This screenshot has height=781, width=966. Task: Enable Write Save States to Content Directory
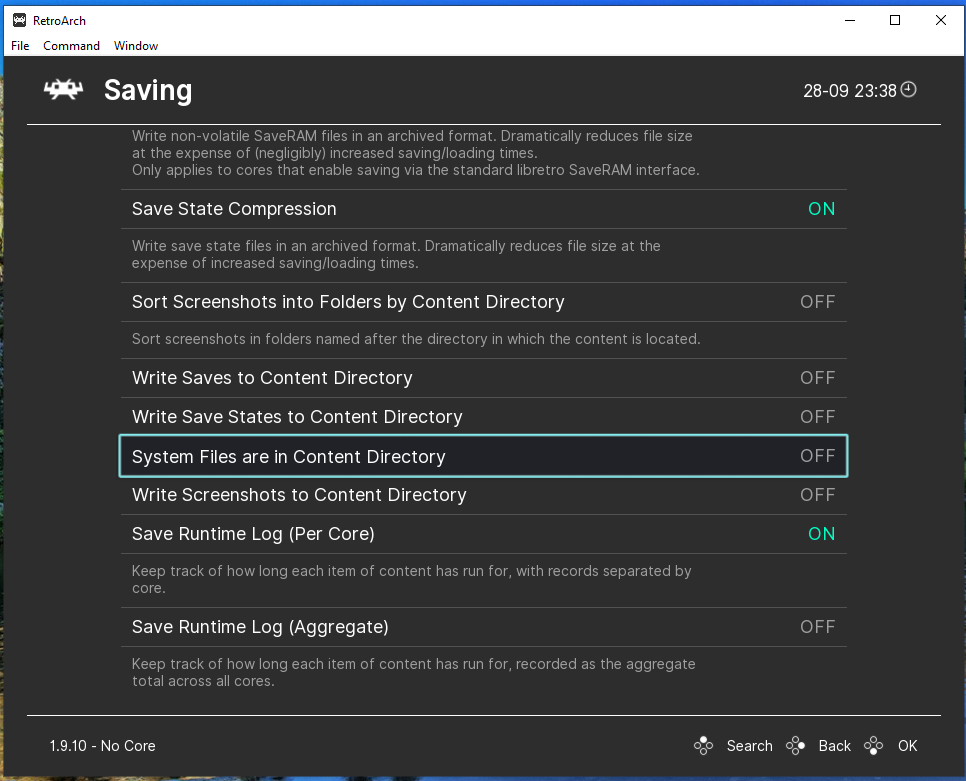pyautogui.click(x=817, y=417)
